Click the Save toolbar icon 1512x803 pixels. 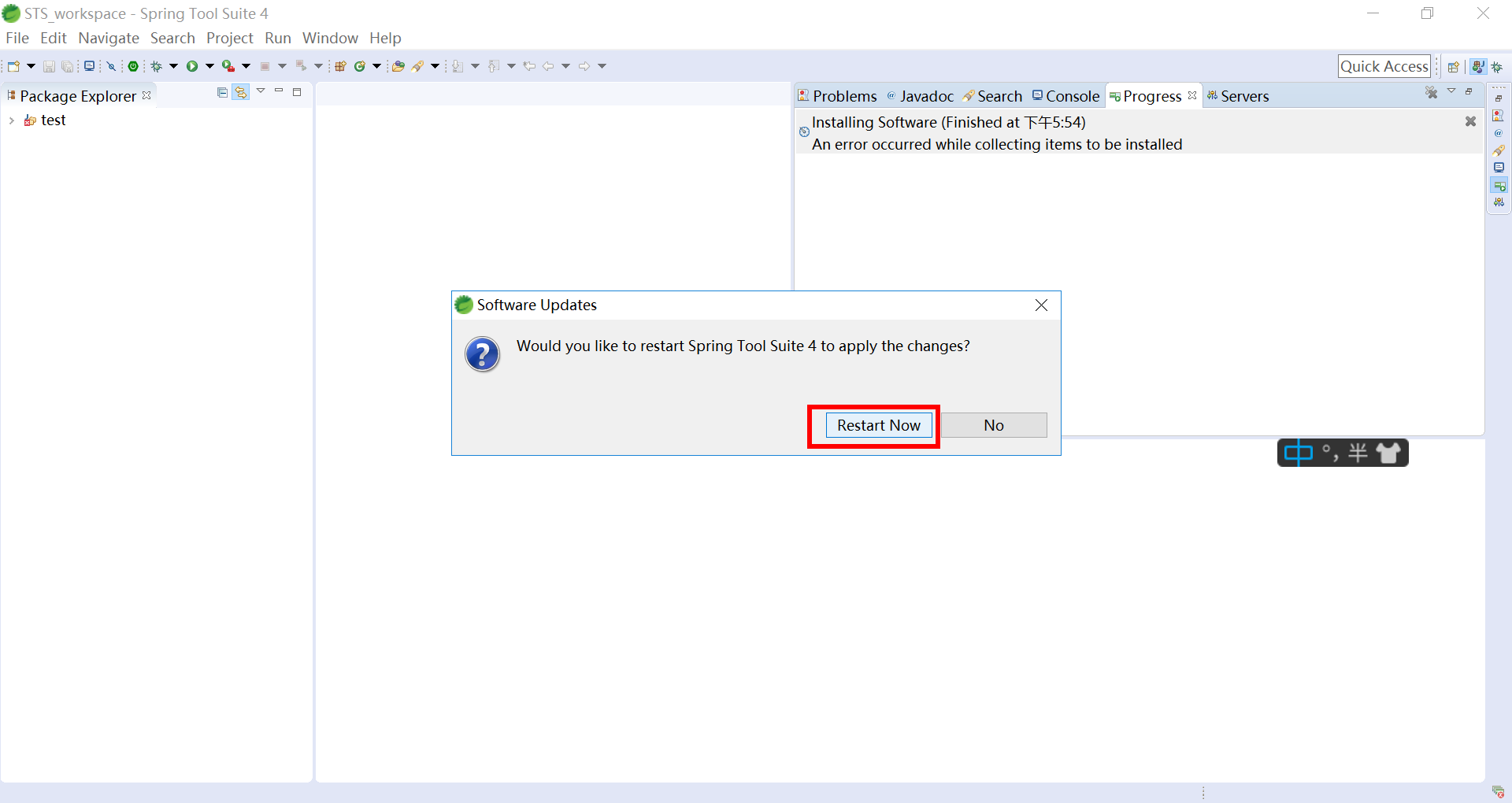(x=49, y=66)
